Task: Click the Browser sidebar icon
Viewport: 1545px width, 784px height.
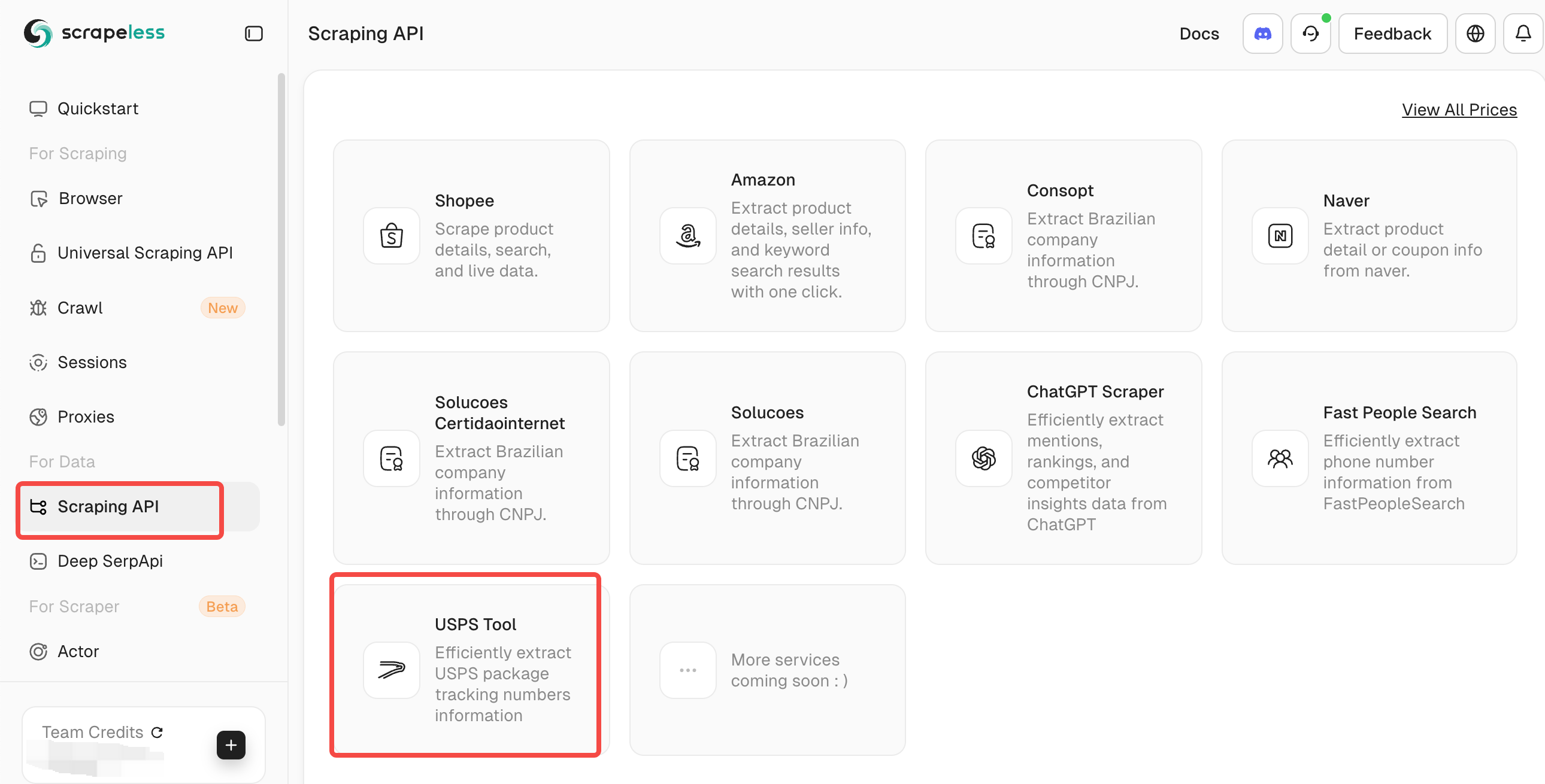Action: [x=38, y=199]
